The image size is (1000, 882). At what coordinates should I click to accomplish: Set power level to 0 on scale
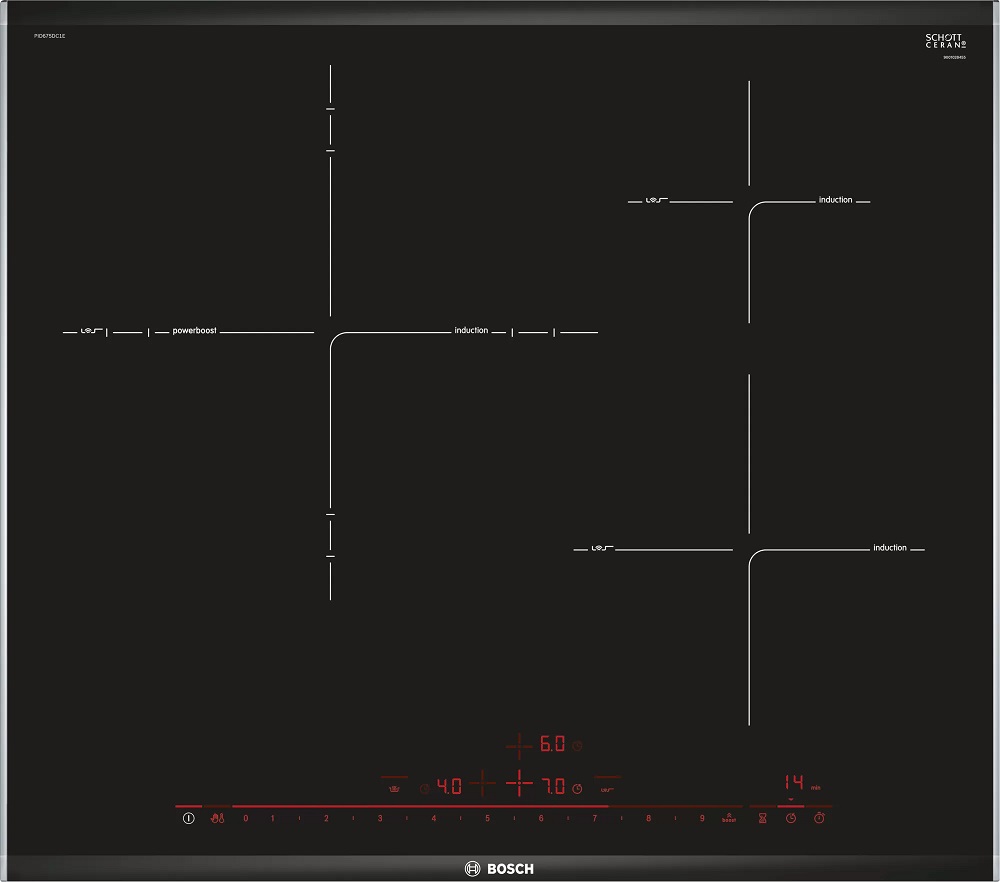click(x=245, y=819)
